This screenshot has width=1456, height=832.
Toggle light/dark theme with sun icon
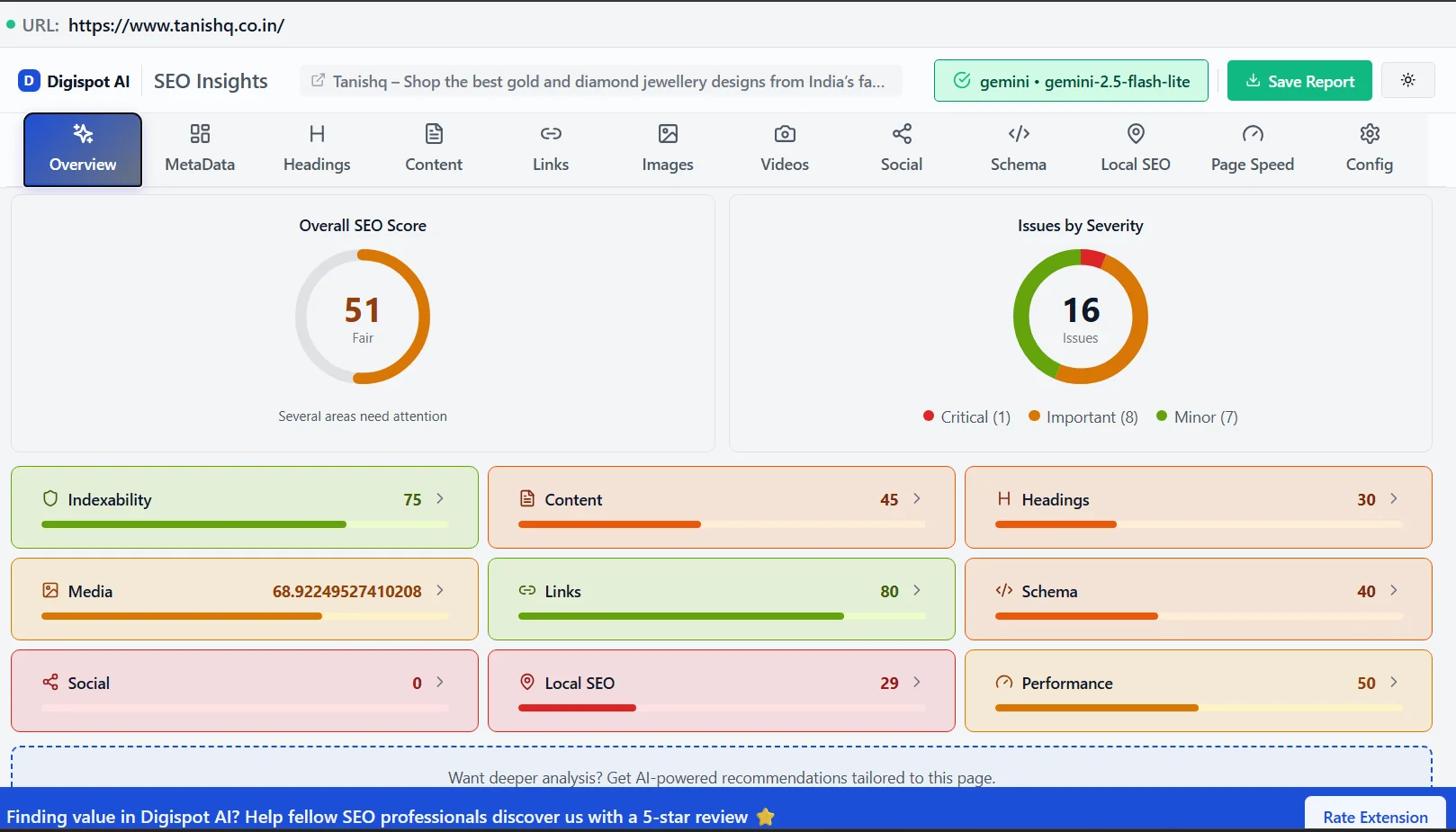[x=1407, y=80]
